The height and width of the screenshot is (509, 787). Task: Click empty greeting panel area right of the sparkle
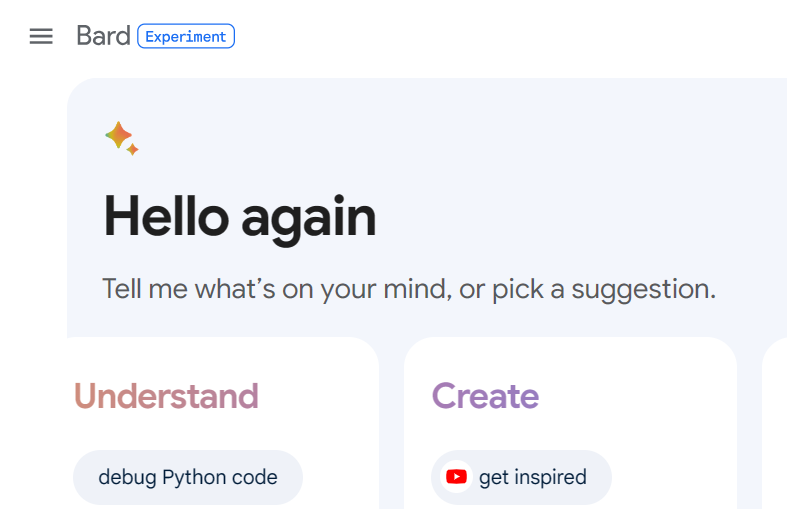point(452,138)
